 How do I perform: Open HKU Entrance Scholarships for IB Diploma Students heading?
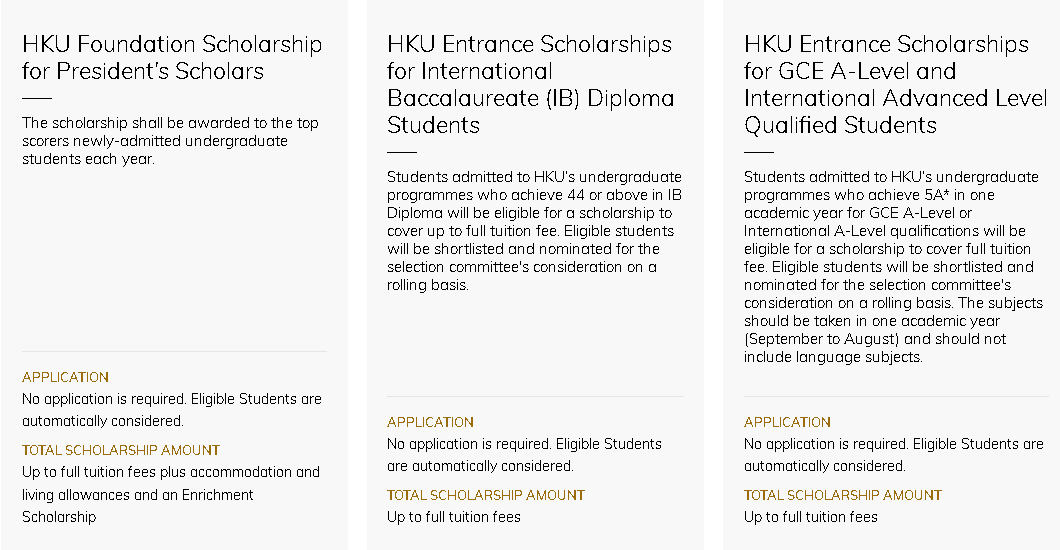click(x=531, y=84)
